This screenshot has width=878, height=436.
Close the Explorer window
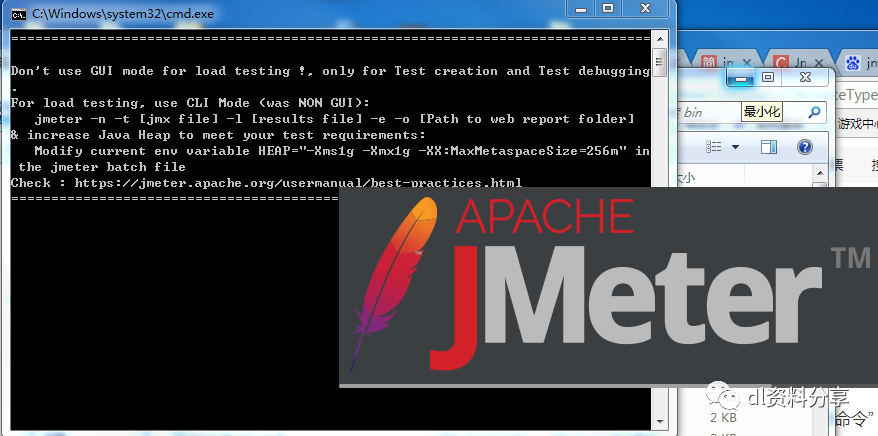tap(805, 77)
